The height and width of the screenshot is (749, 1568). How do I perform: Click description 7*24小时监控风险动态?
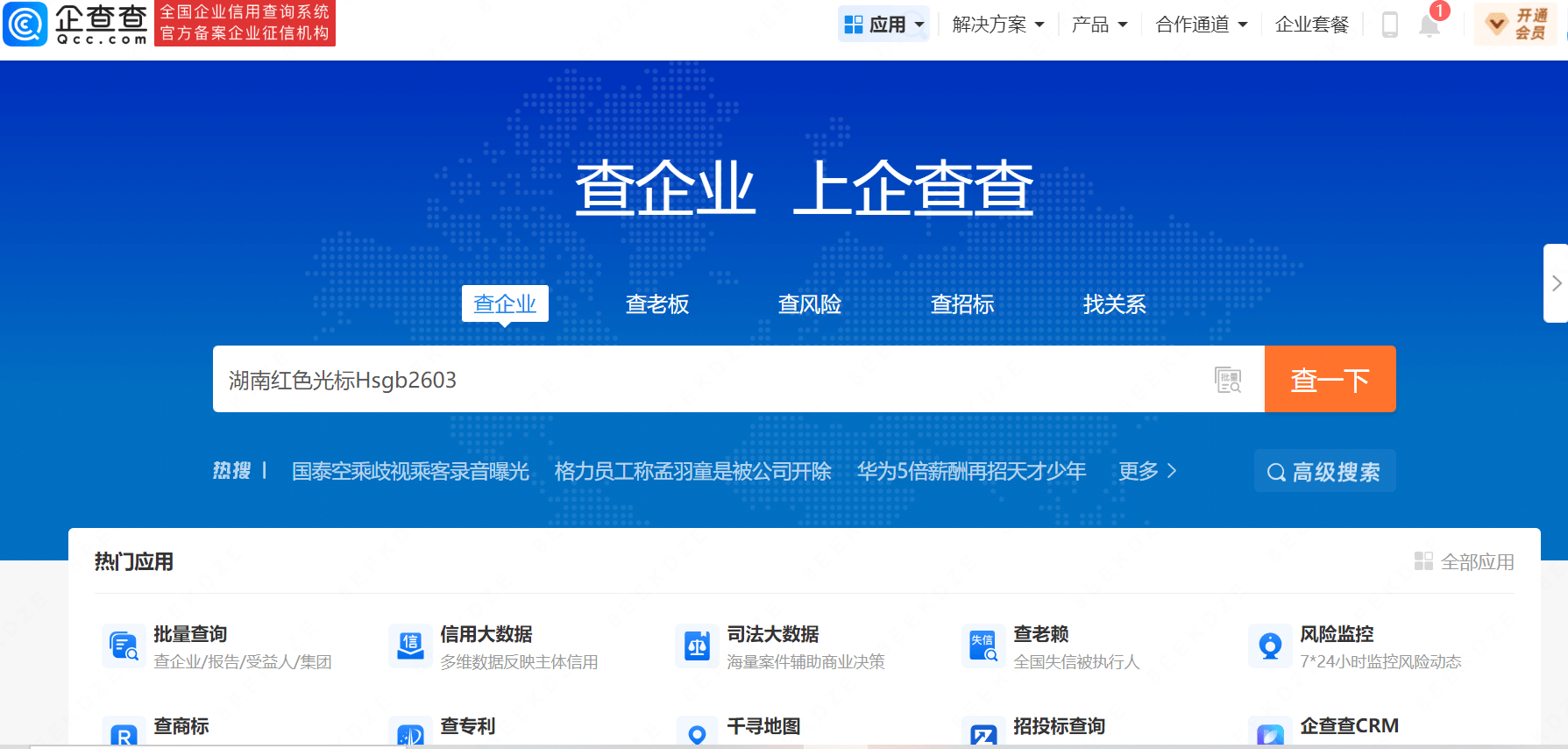pyautogui.click(x=1380, y=661)
